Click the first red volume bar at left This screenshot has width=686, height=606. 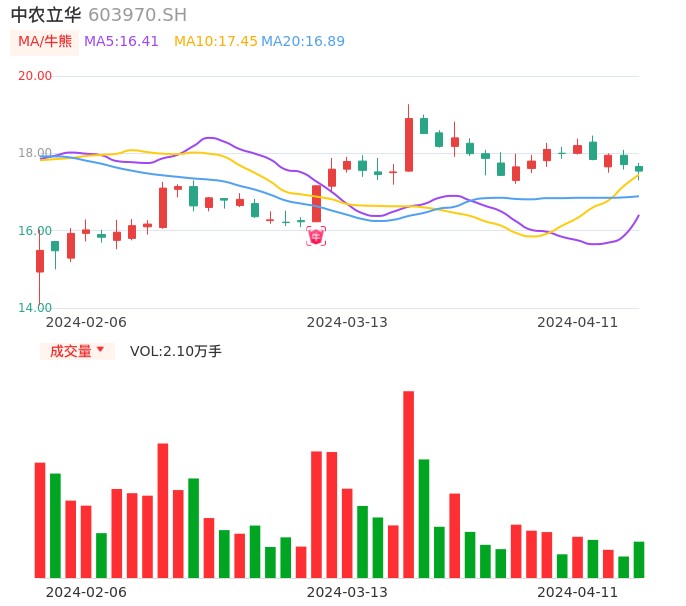pyautogui.click(x=40, y=520)
